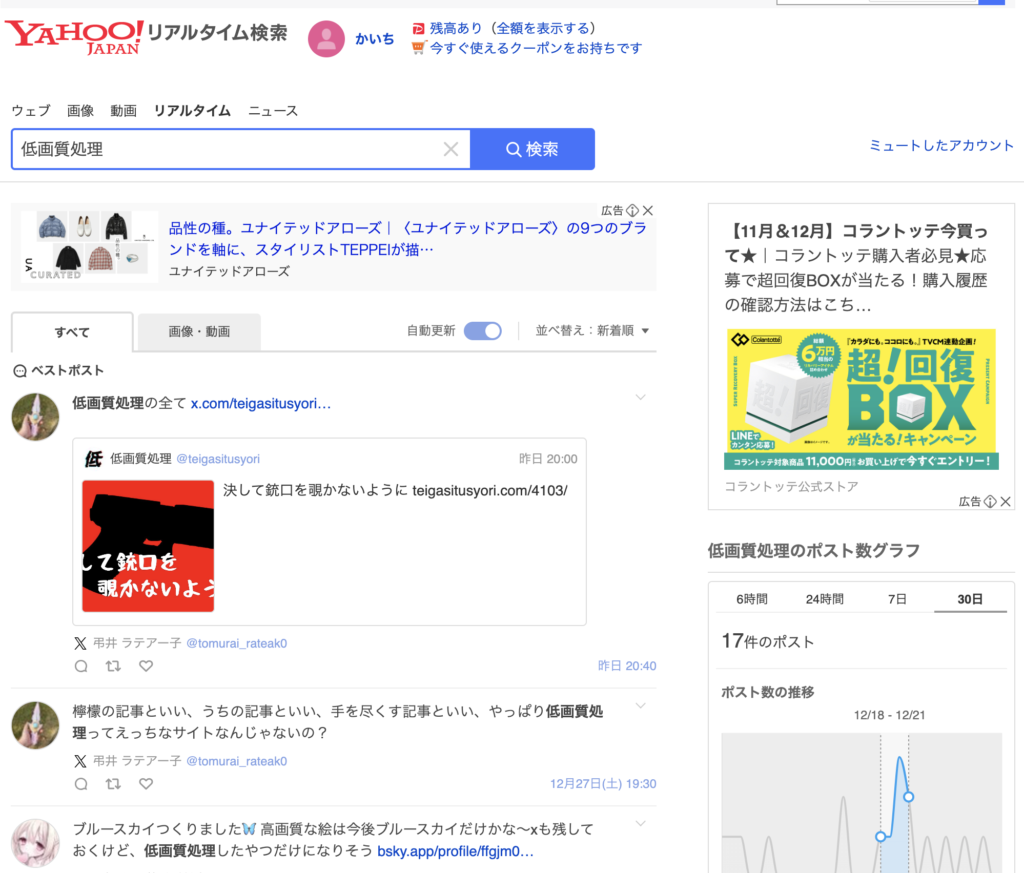Expand the options chevron on the second post
The height and width of the screenshot is (873, 1024).
[641, 706]
